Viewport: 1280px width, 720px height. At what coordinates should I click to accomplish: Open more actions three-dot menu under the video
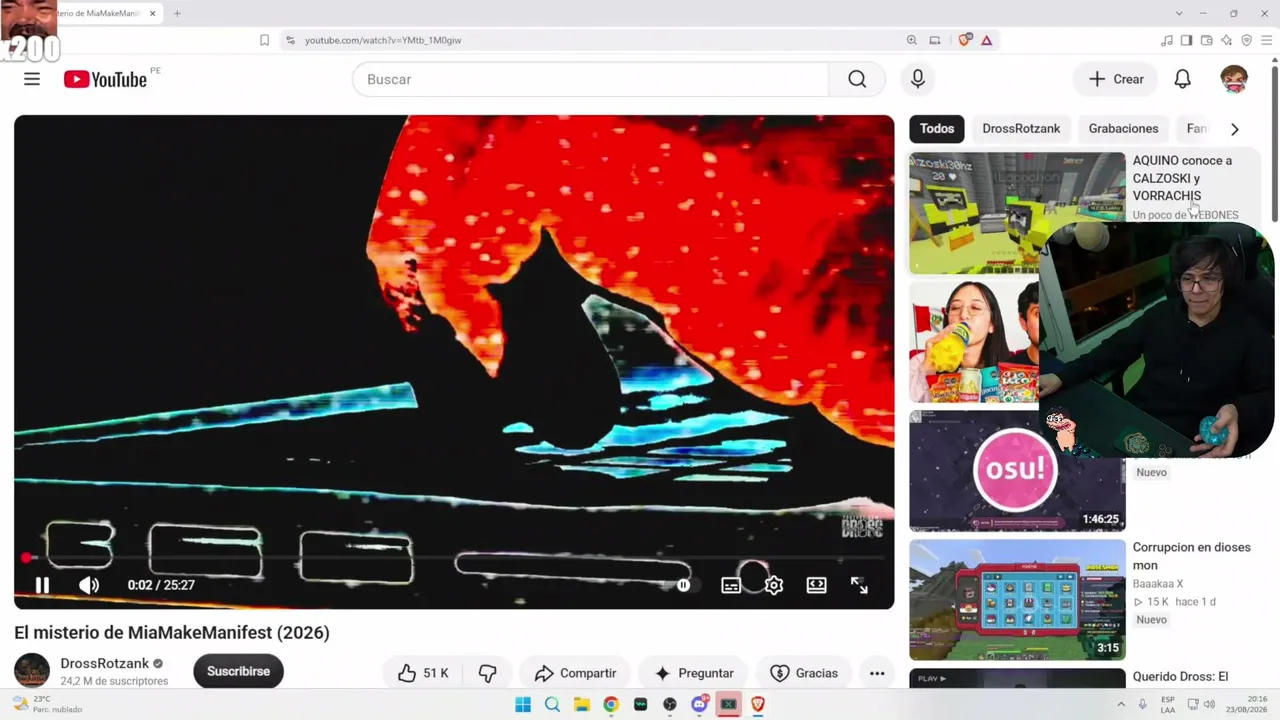tap(877, 673)
